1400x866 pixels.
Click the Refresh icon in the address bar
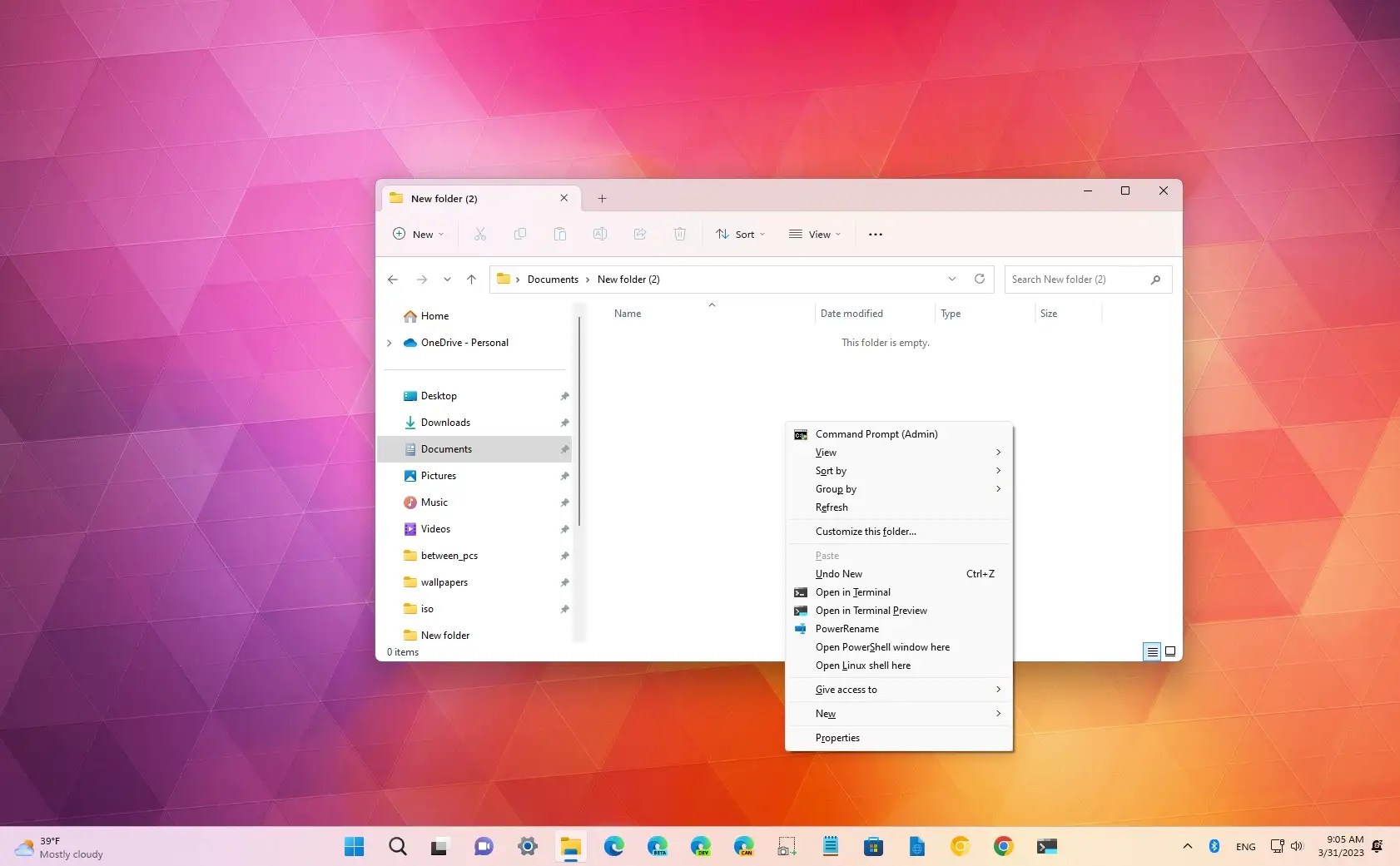click(x=980, y=280)
